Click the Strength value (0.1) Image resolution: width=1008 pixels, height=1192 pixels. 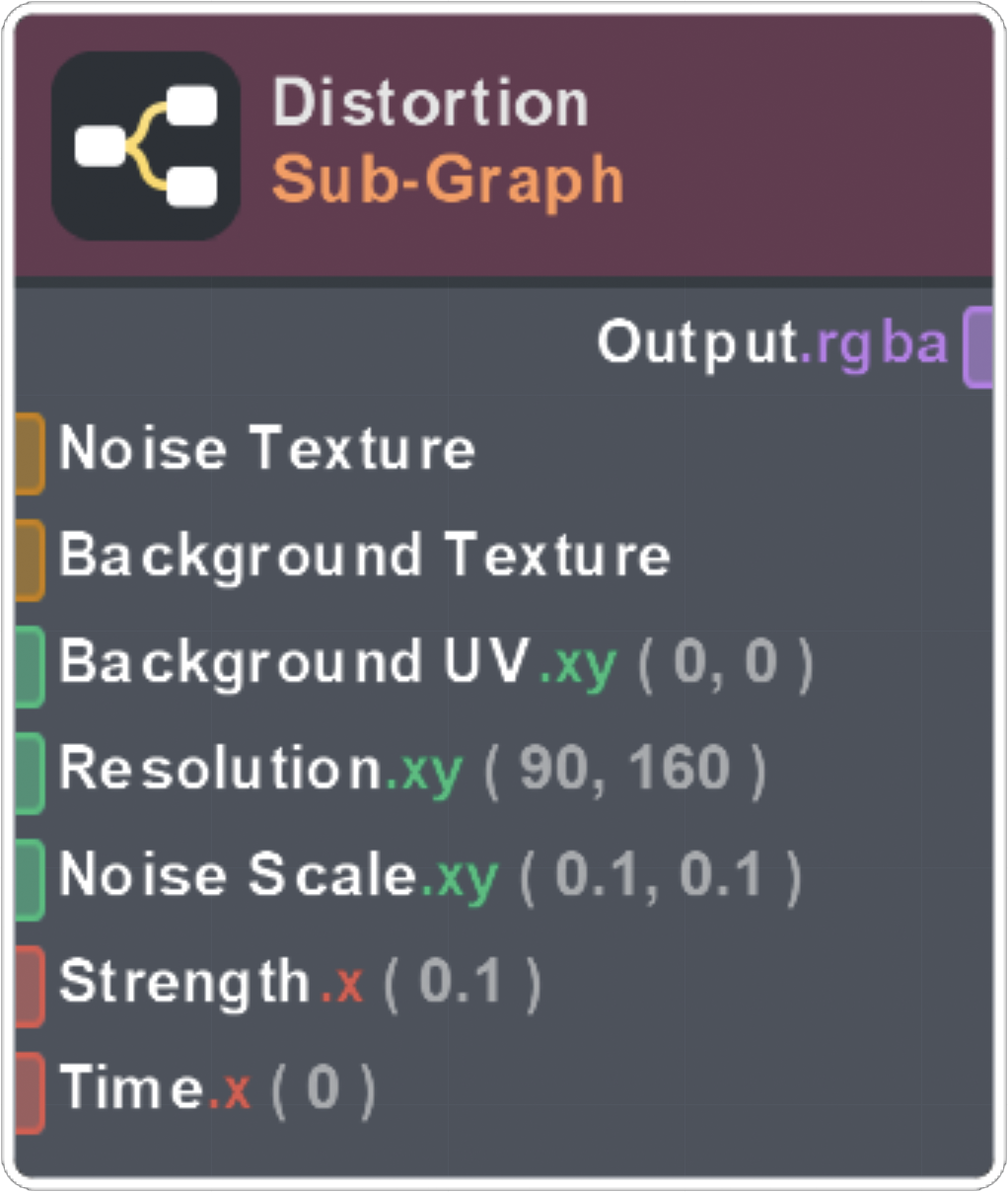pos(462,983)
